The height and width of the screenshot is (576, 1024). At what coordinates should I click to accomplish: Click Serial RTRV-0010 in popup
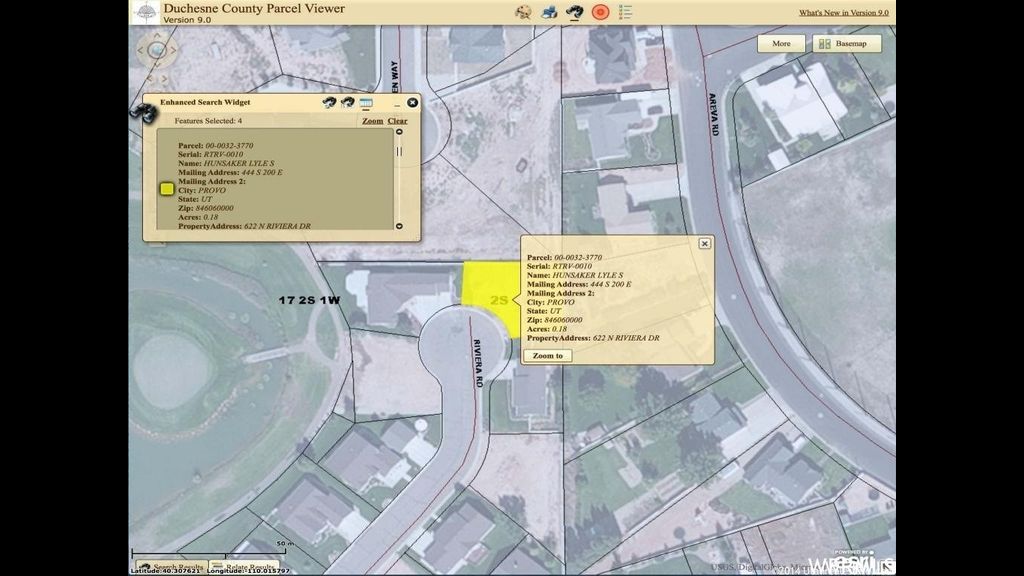[559, 266]
